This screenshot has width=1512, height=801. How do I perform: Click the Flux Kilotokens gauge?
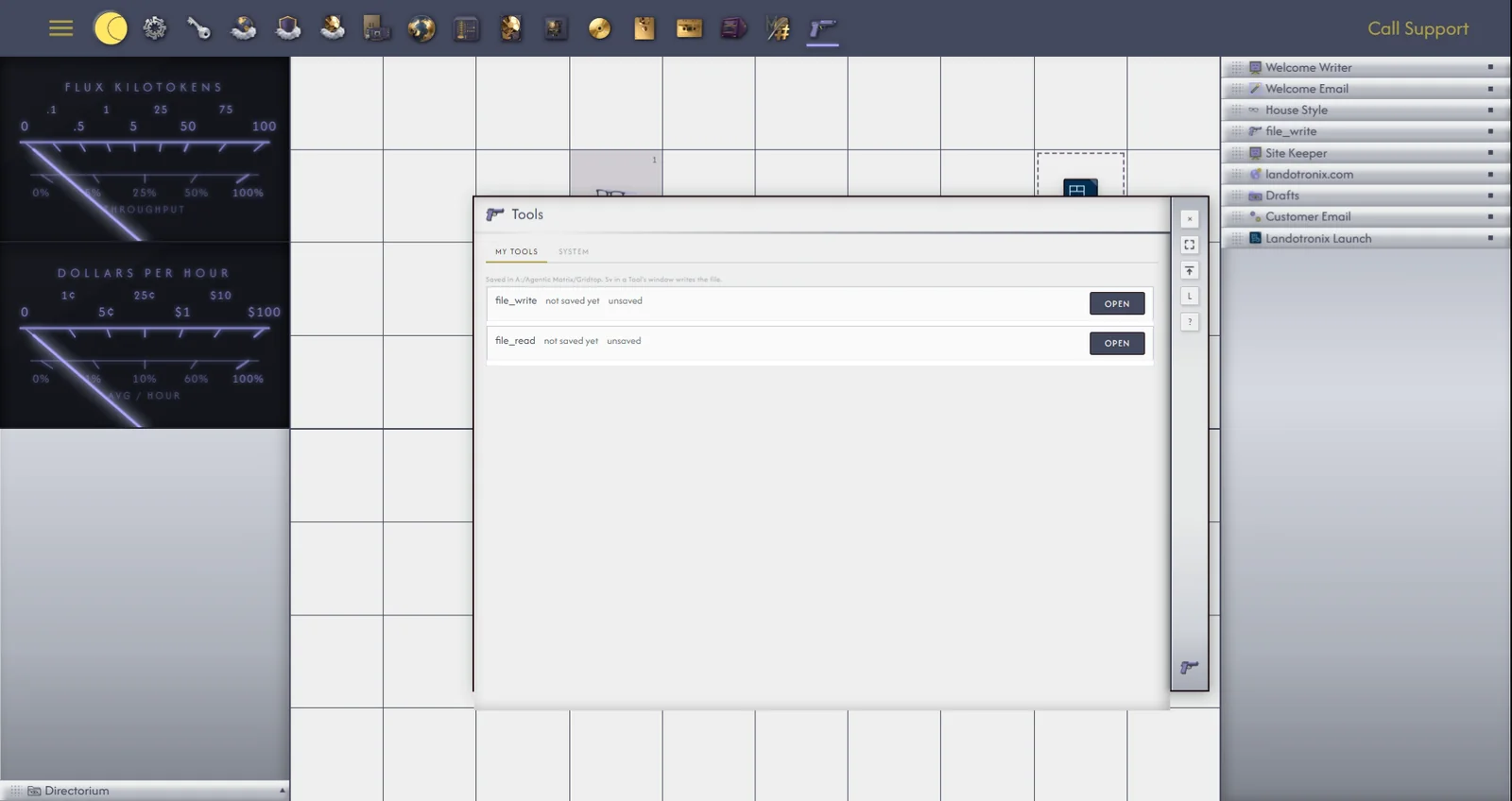pos(145,149)
